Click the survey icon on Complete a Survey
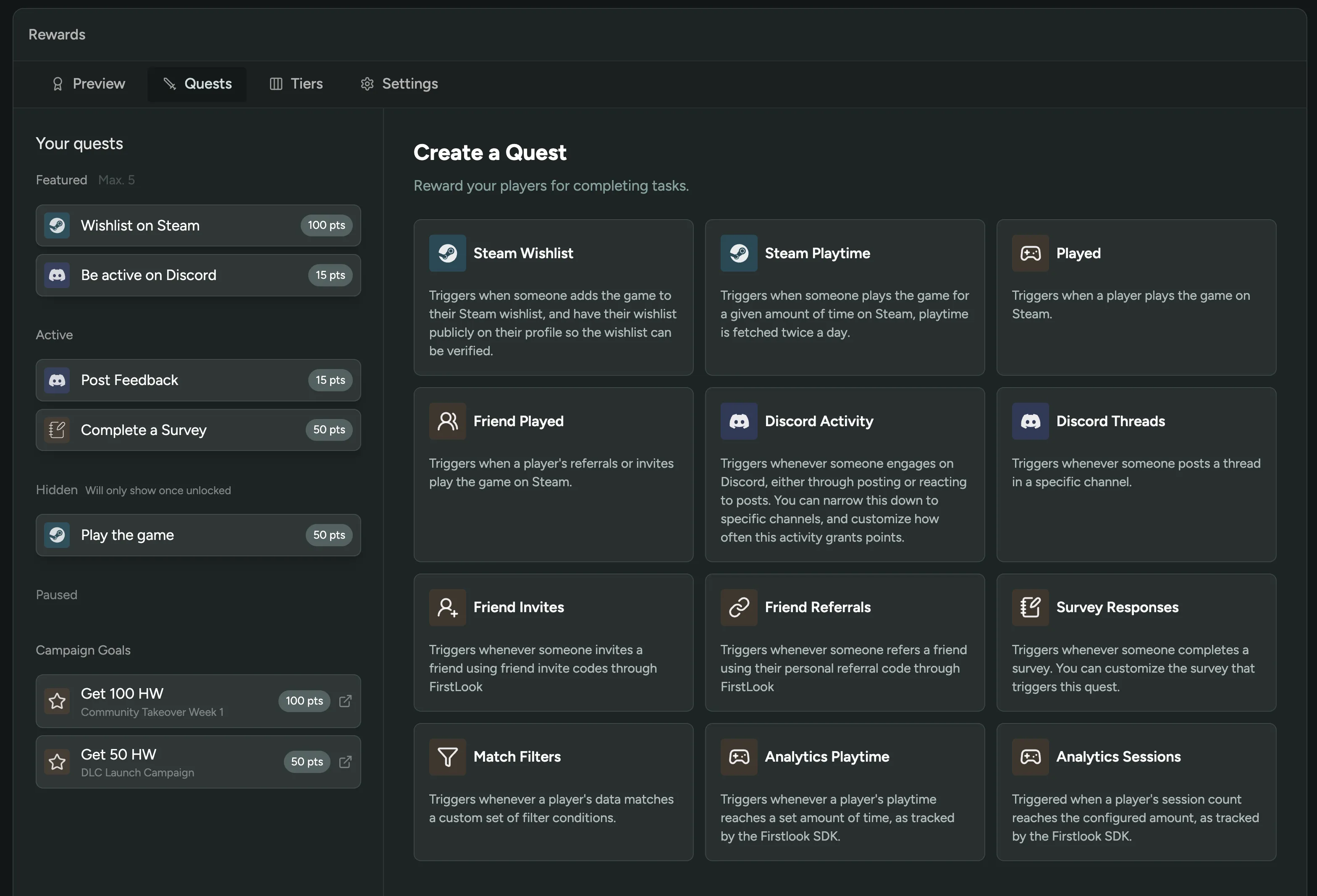Screen dimensions: 1317x896 (57, 430)
